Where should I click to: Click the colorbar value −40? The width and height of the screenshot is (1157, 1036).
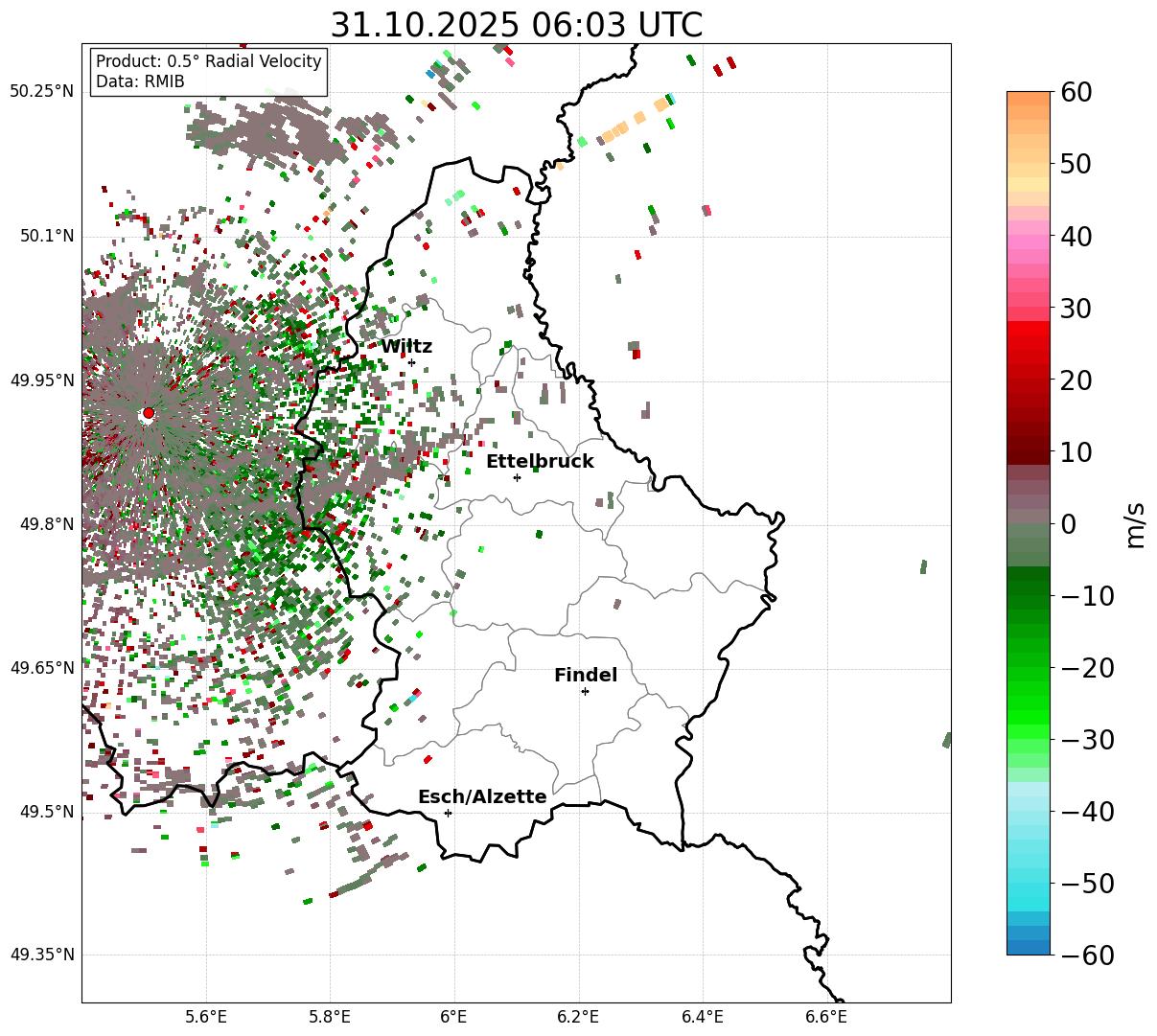pyautogui.click(x=1087, y=812)
